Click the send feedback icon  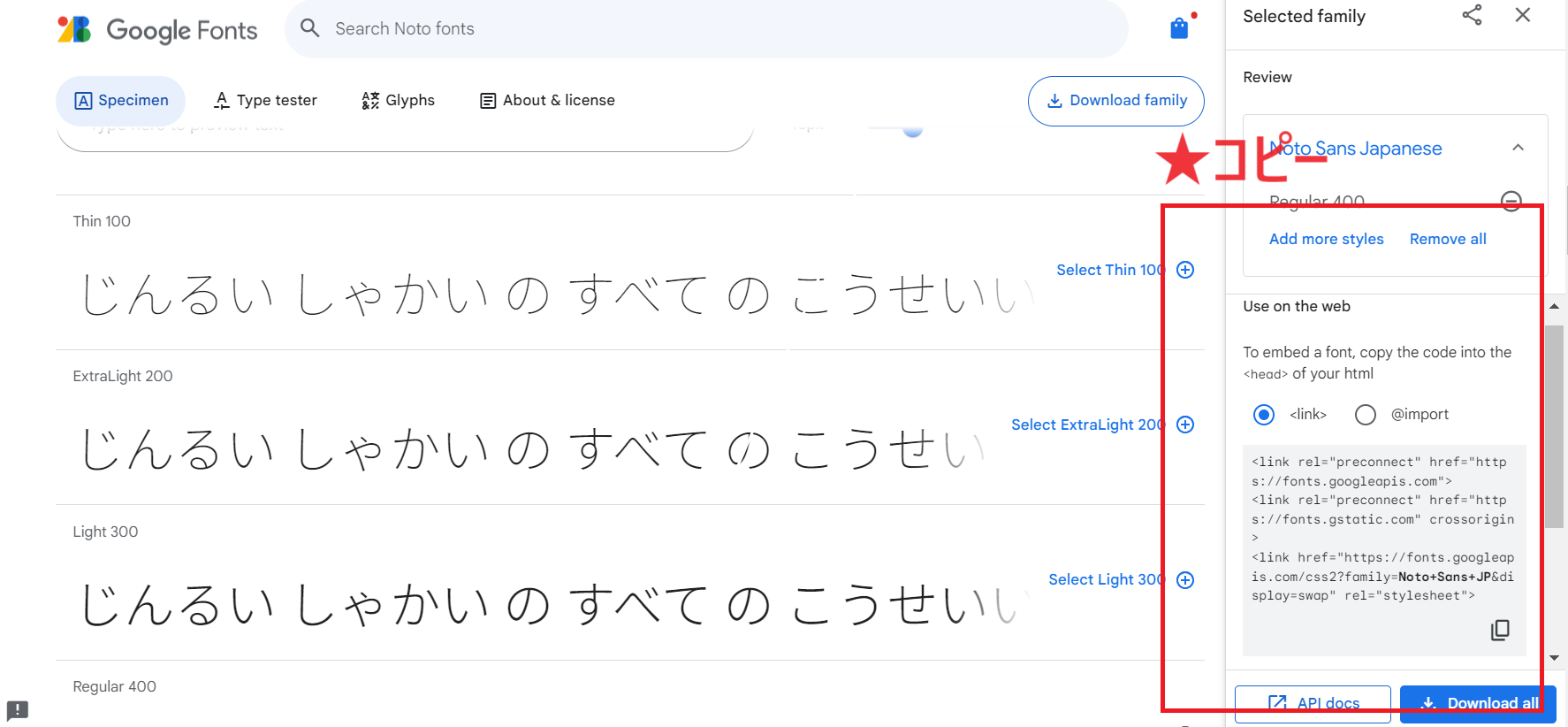point(18,710)
